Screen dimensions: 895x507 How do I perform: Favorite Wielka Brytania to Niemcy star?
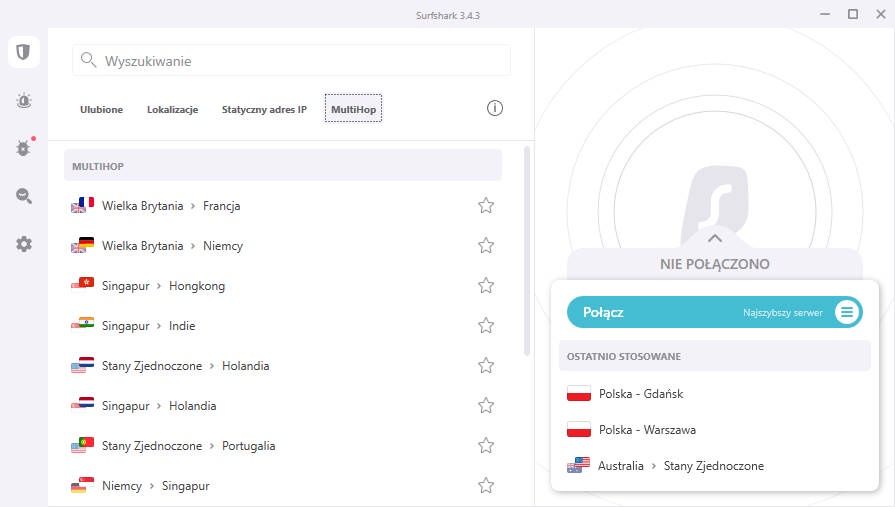coord(486,246)
